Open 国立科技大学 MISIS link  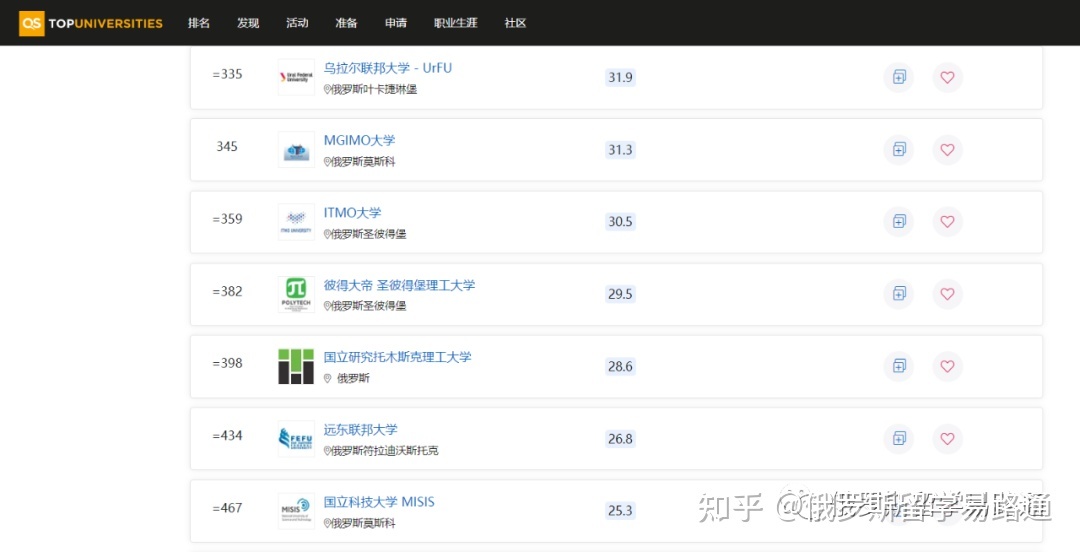click(380, 502)
